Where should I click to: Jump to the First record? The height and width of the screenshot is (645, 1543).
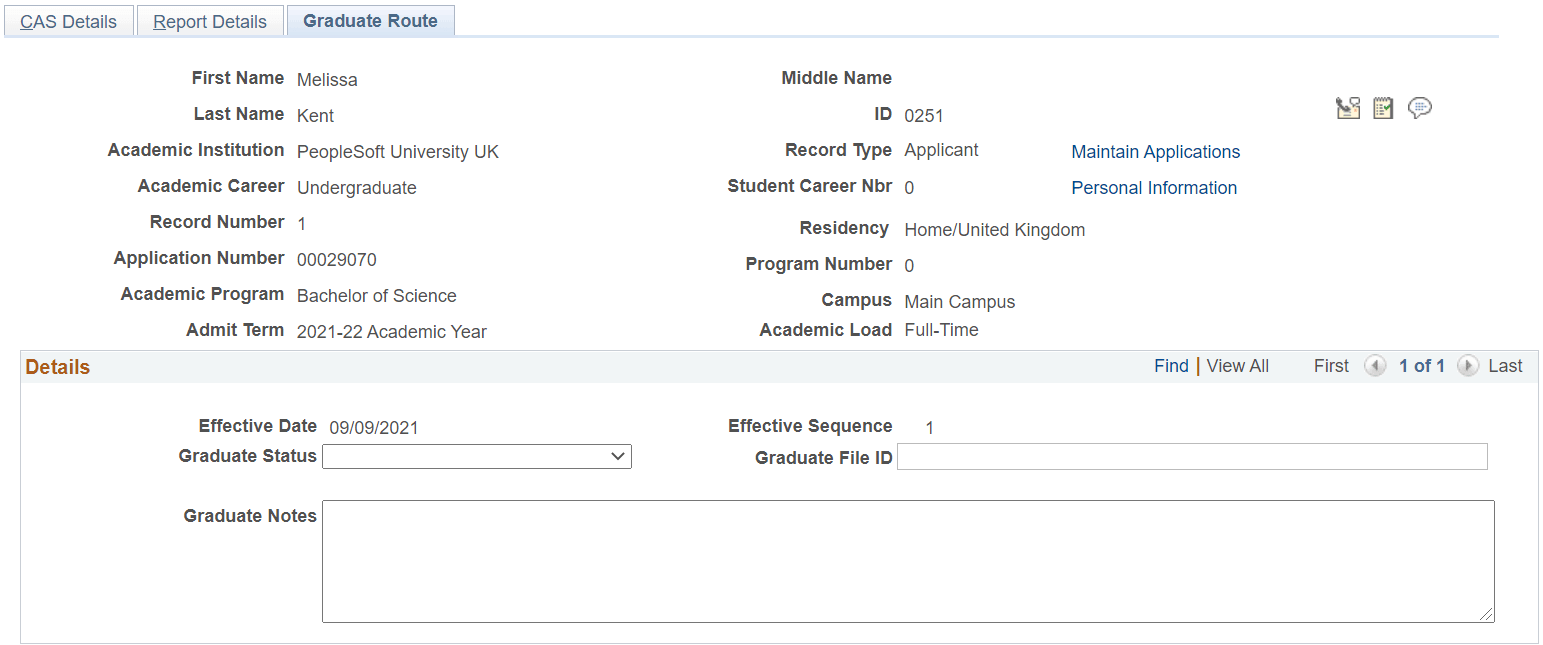pyautogui.click(x=1331, y=365)
